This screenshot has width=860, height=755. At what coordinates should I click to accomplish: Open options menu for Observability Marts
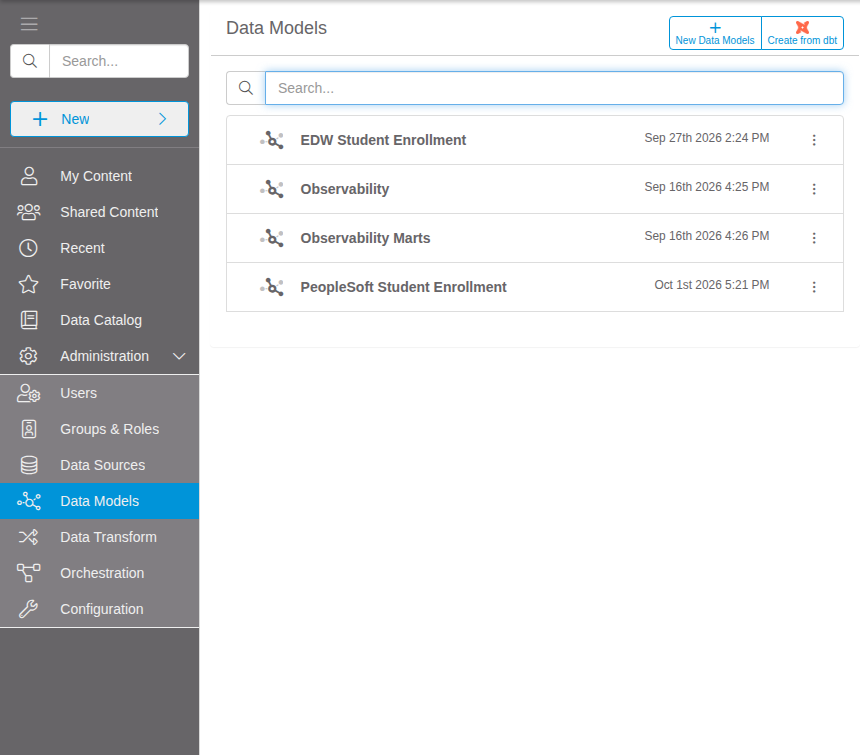[x=814, y=238]
